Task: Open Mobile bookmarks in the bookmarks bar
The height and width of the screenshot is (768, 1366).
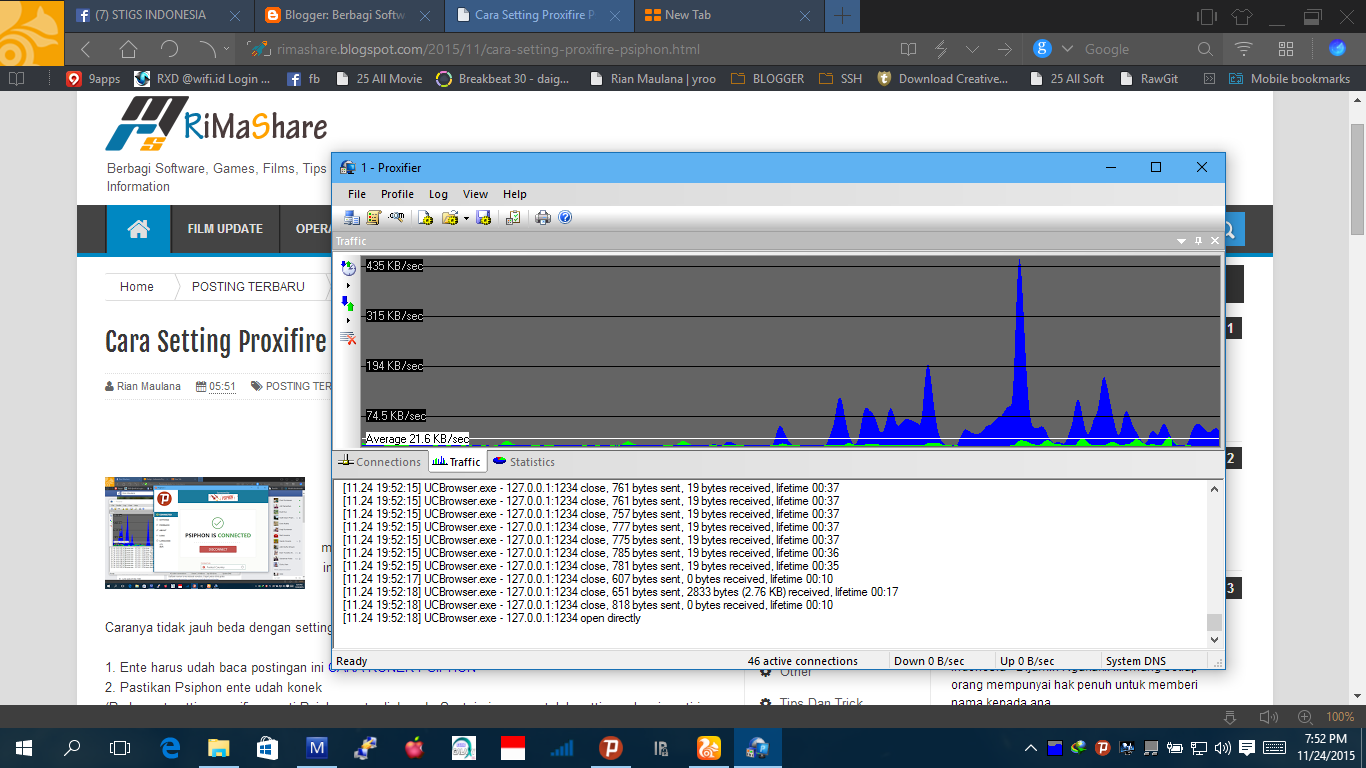Action: pyautogui.click(x=1290, y=79)
